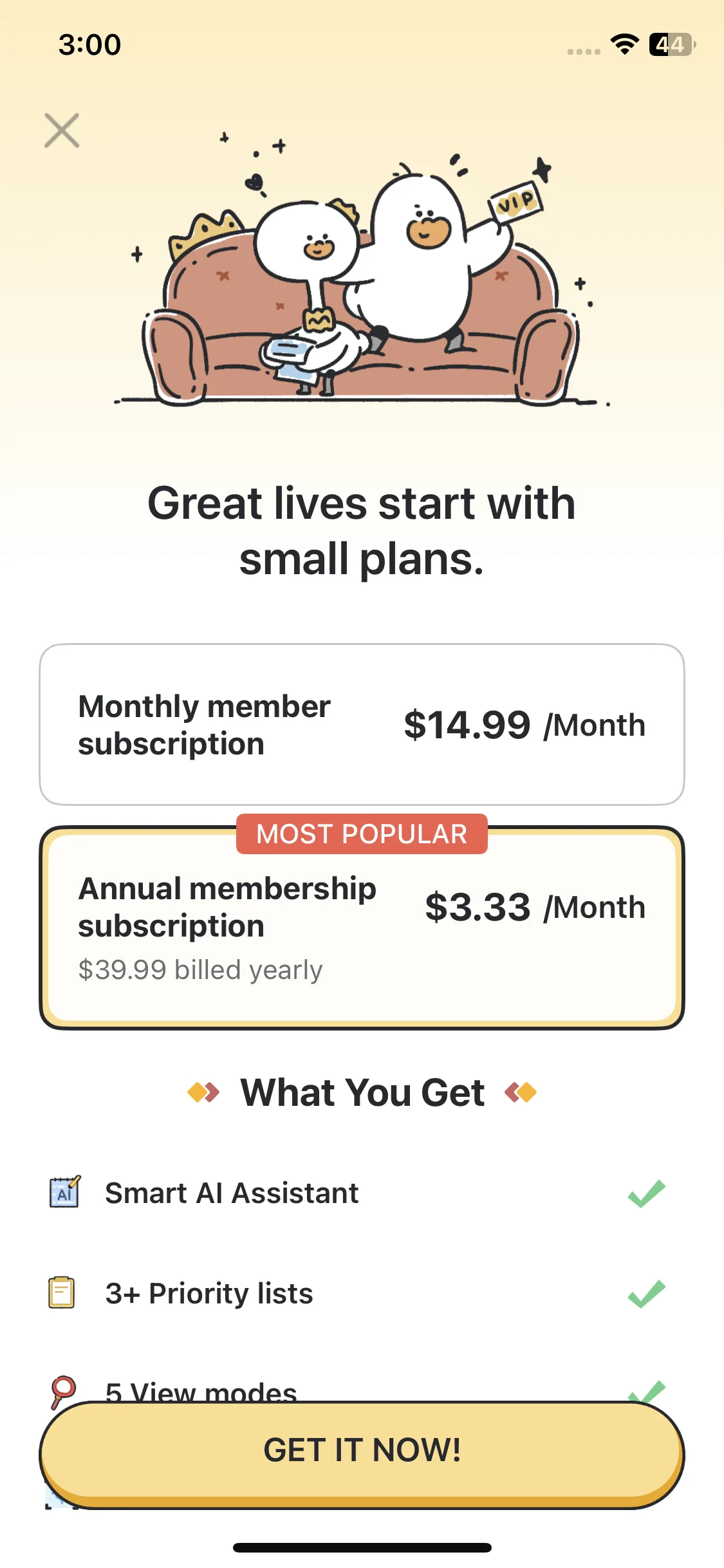This screenshot has height=1568, width=724.
Task: Tap the Smart AI Assistant feature label
Action: coord(232,1193)
